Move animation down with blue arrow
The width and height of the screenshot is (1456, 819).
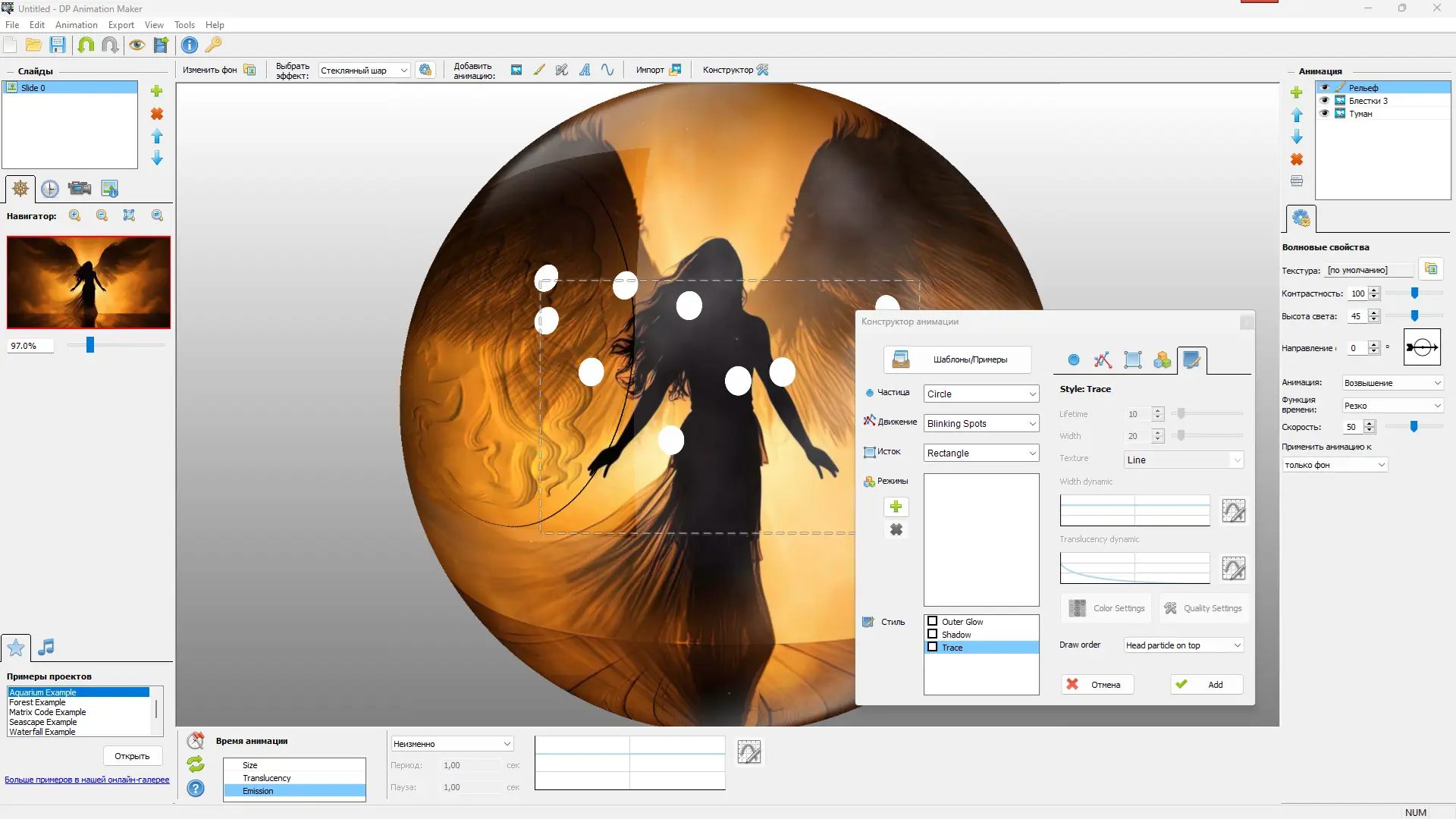1297,137
